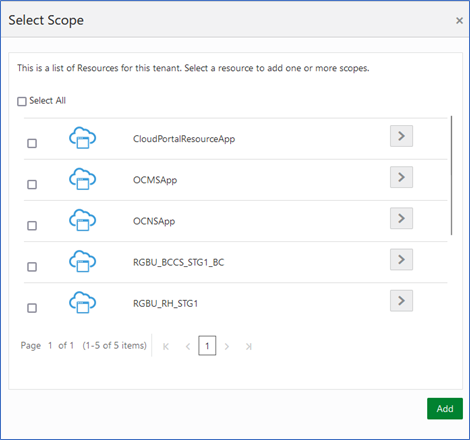Expand scopes for CloudPortalResourceApp
This screenshot has height=440, width=470.
click(x=401, y=136)
